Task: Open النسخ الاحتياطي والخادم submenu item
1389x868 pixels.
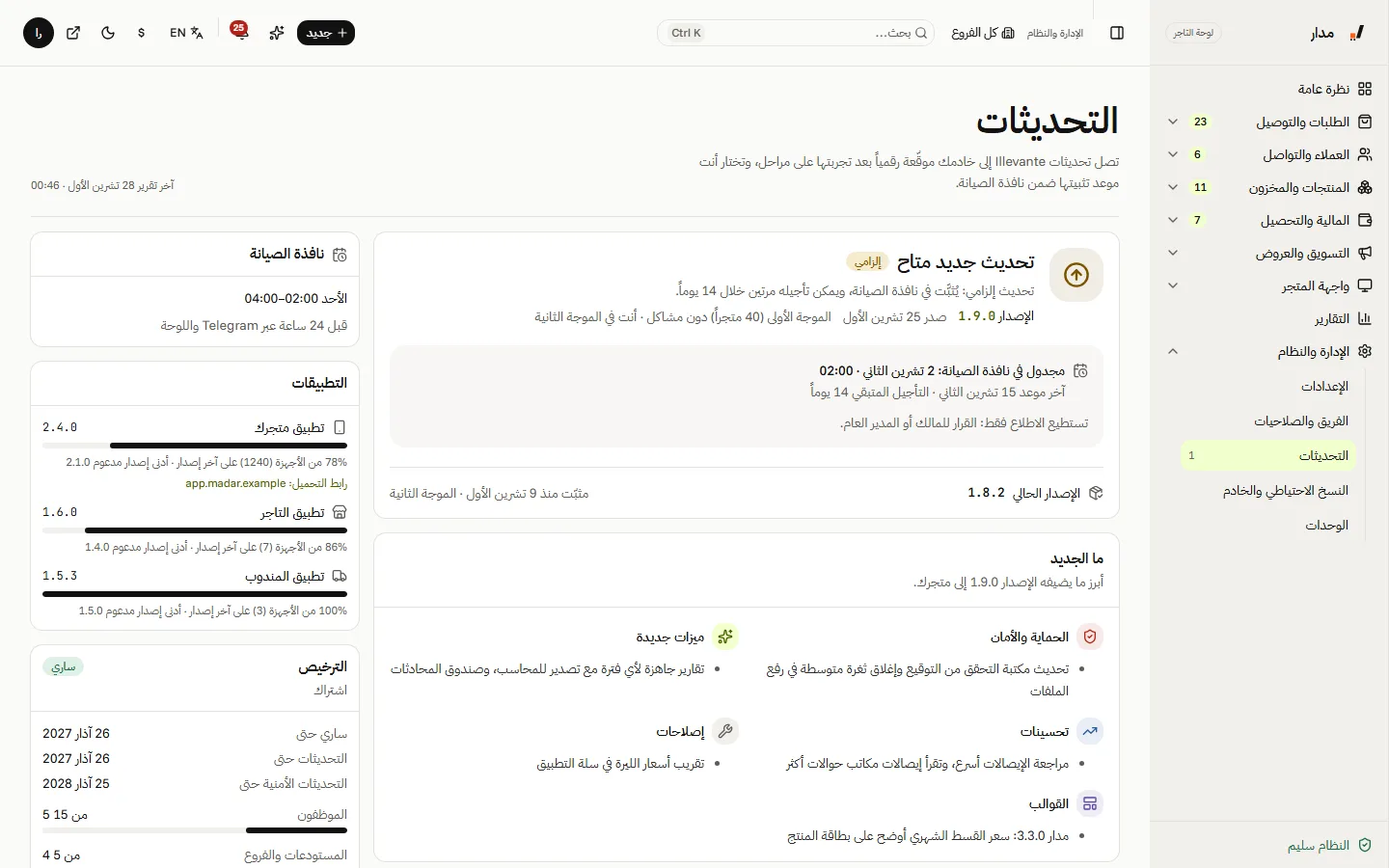Action: click(1269, 490)
